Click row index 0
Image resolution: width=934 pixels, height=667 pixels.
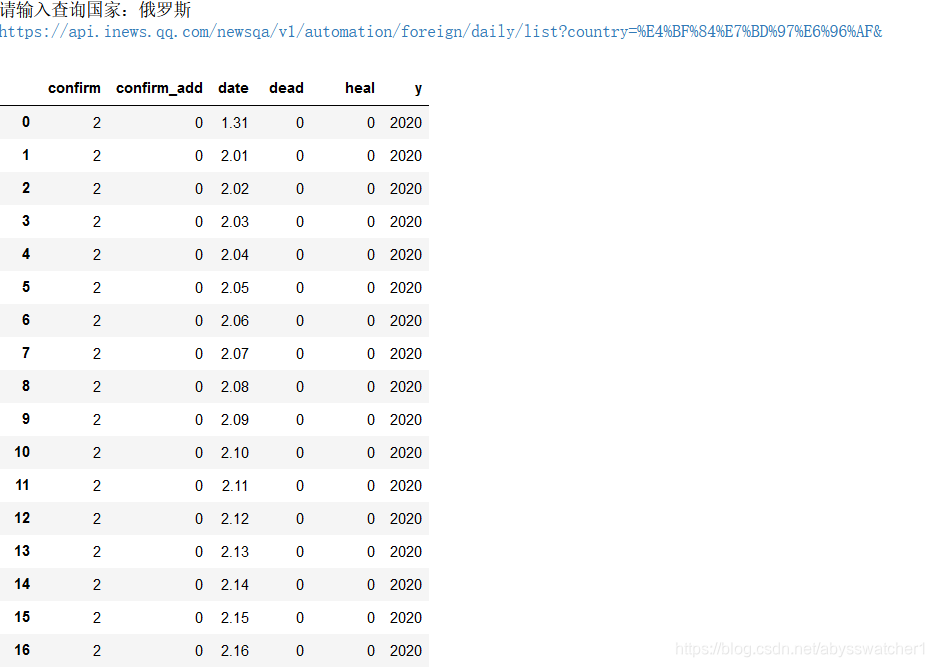(x=26, y=122)
